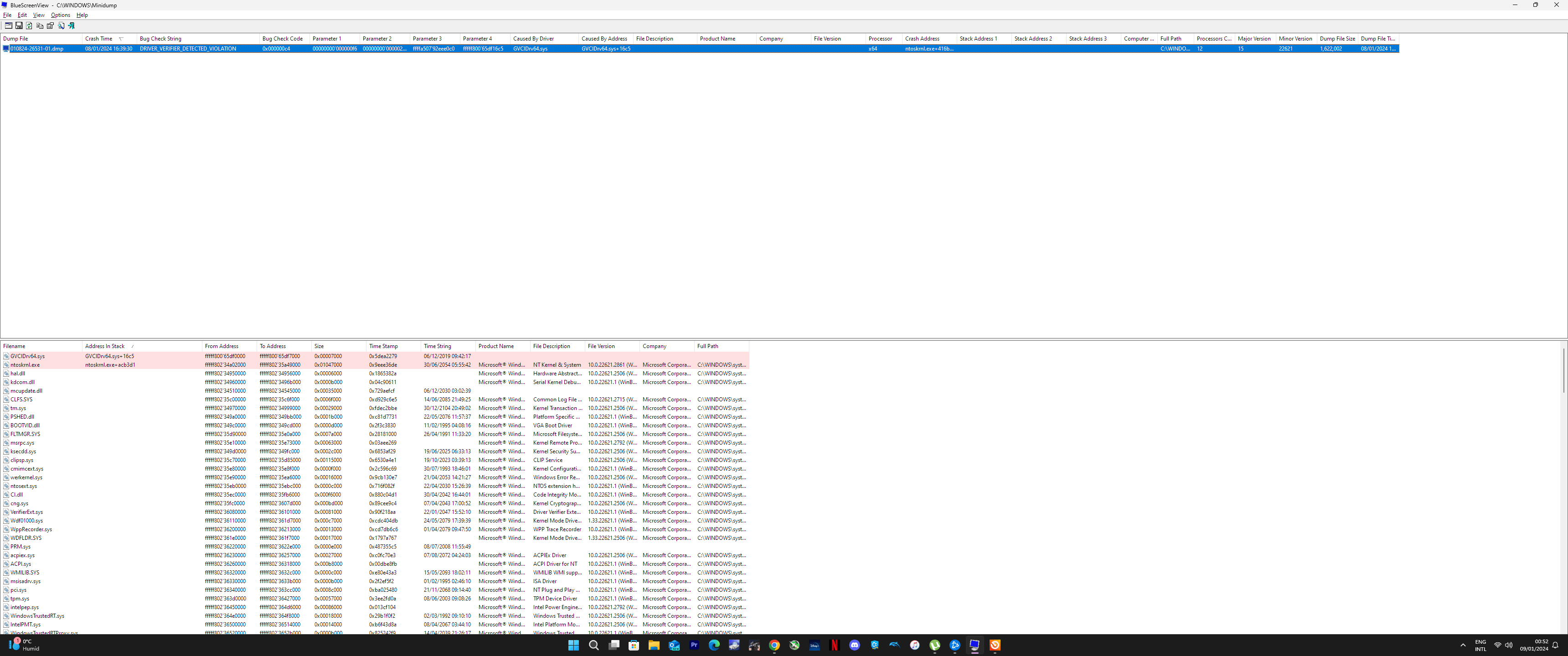Open the File menu
1568x656 pixels.
(x=7, y=15)
